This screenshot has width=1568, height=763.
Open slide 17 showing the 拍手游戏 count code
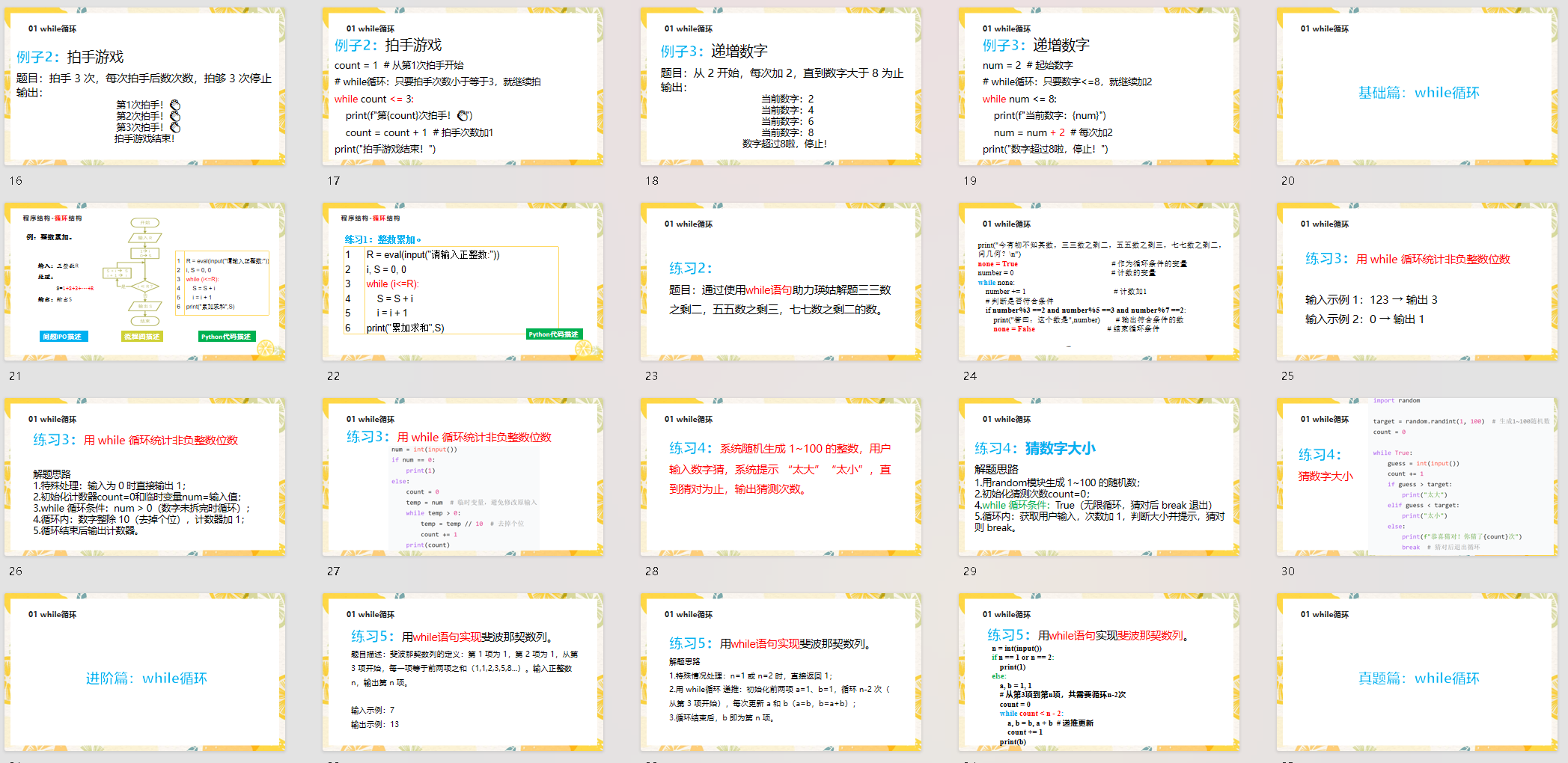[463, 87]
